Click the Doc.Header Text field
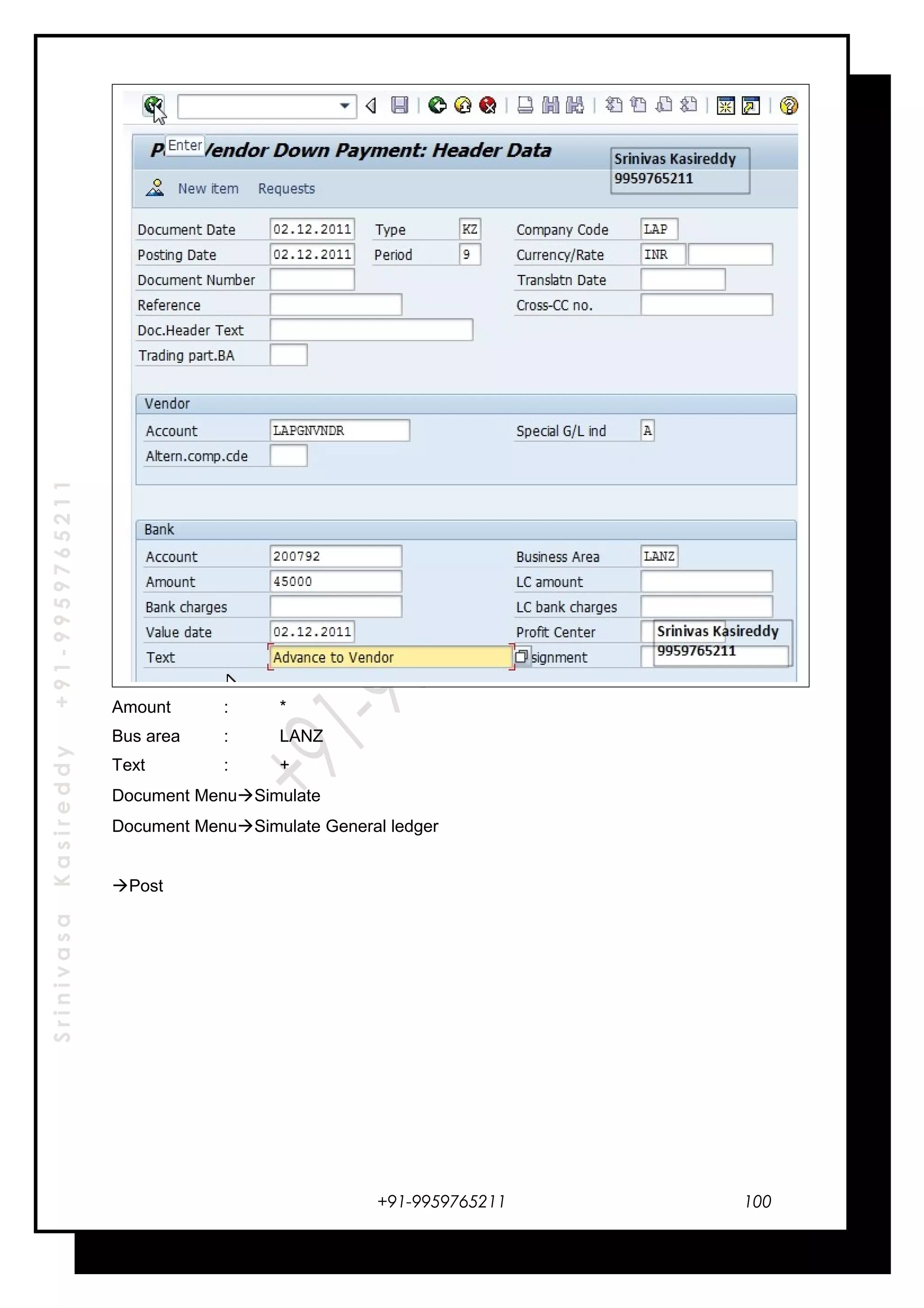The height and width of the screenshot is (1308, 924). pyautogui.click(x=370, y=330)
